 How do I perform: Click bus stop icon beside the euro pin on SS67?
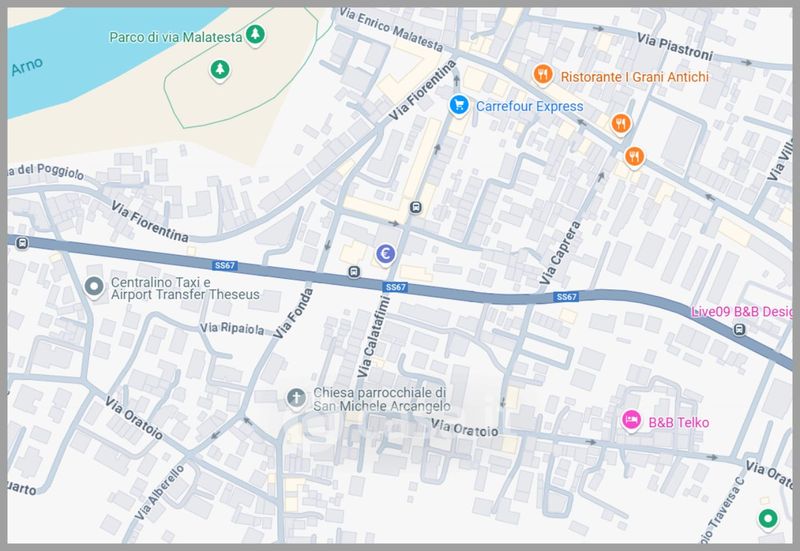click(354, 272)
